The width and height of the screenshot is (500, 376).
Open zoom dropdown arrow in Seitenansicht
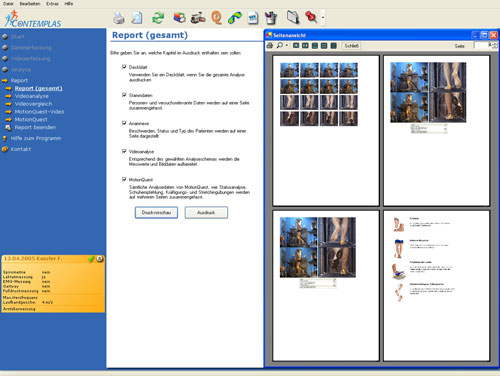pyautogui.click(x=287, y=46)
